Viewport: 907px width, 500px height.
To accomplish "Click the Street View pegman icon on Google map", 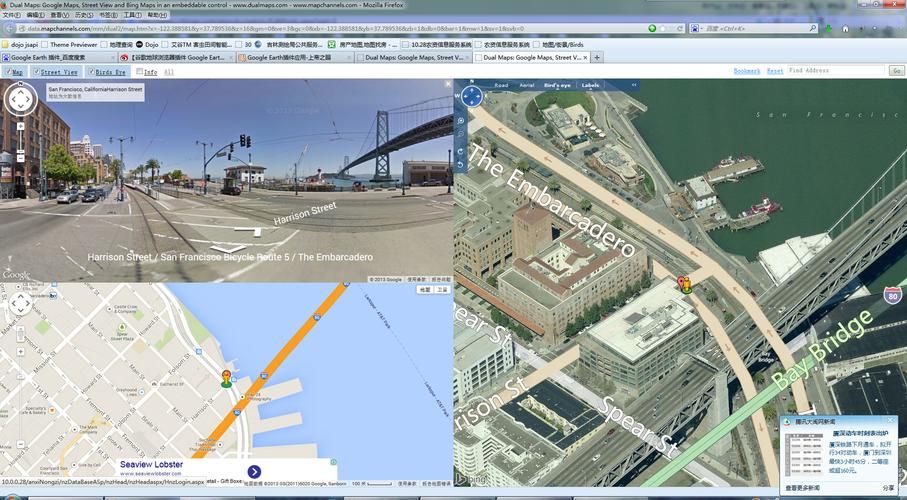I will (21, 334).
